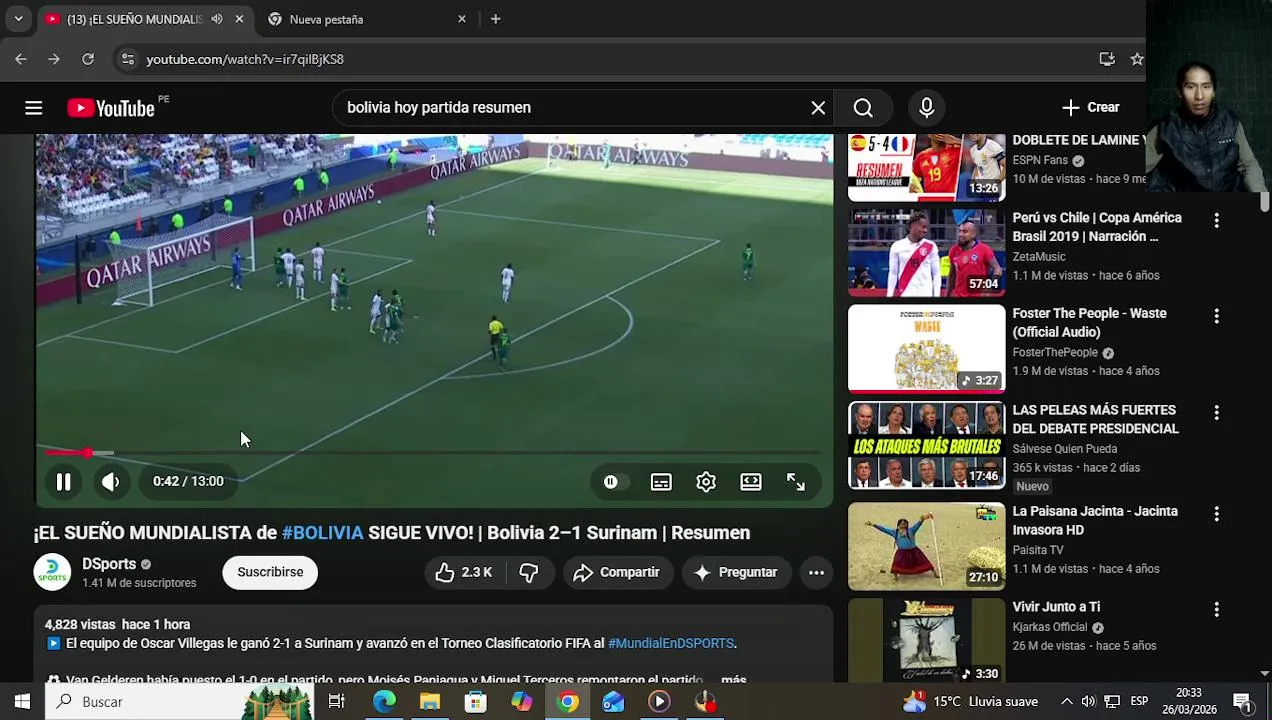Open the tab search dropdown arrow
This screenshot has width=1272, height=720.
tap(18, 19)
